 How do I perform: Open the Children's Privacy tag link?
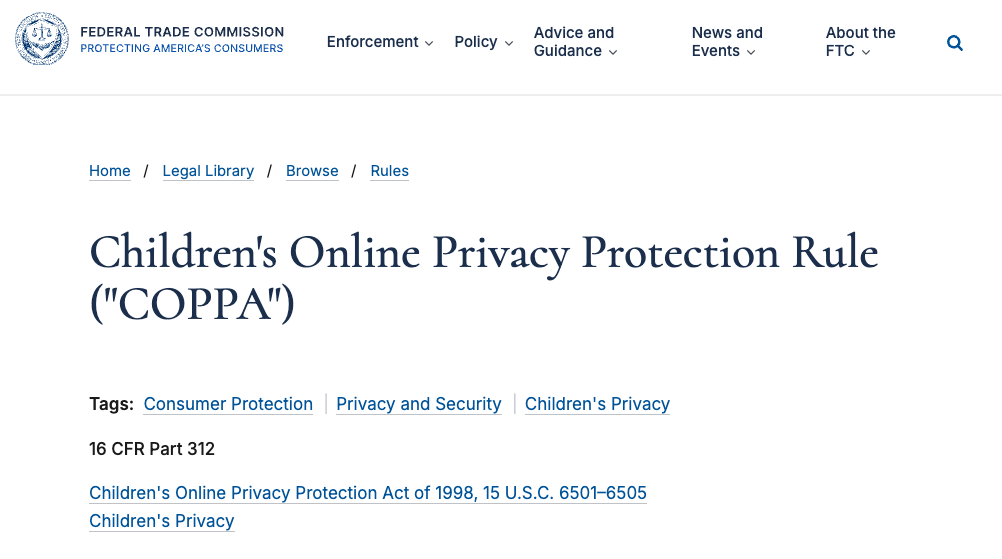click(x=597, y=404)
